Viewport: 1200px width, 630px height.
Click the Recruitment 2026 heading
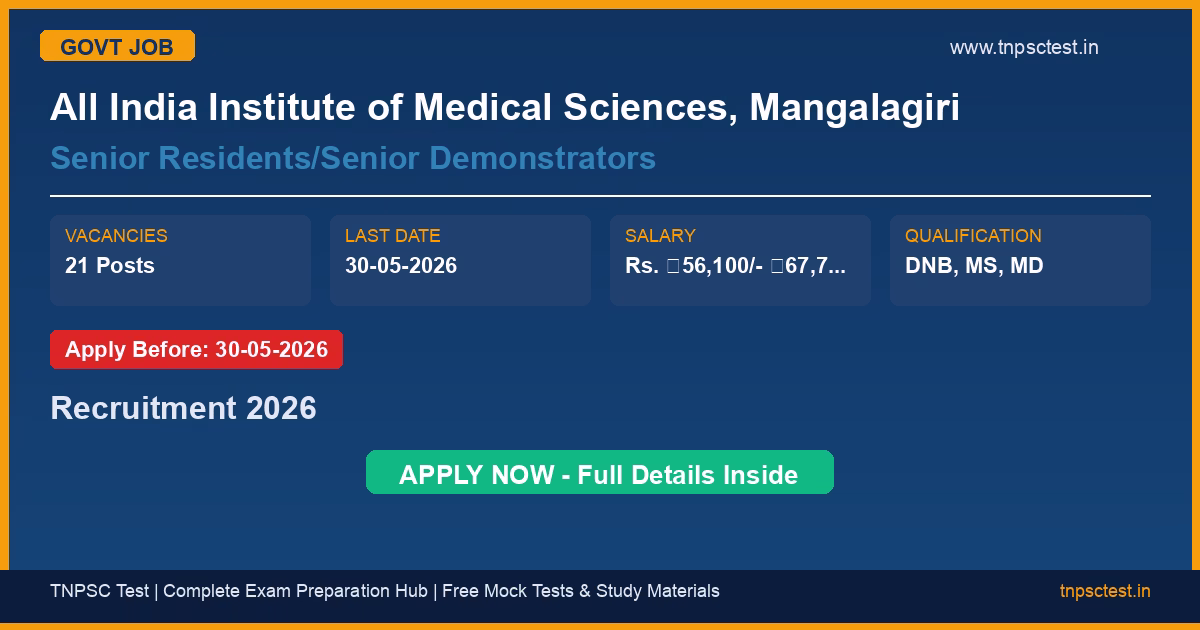183,408
